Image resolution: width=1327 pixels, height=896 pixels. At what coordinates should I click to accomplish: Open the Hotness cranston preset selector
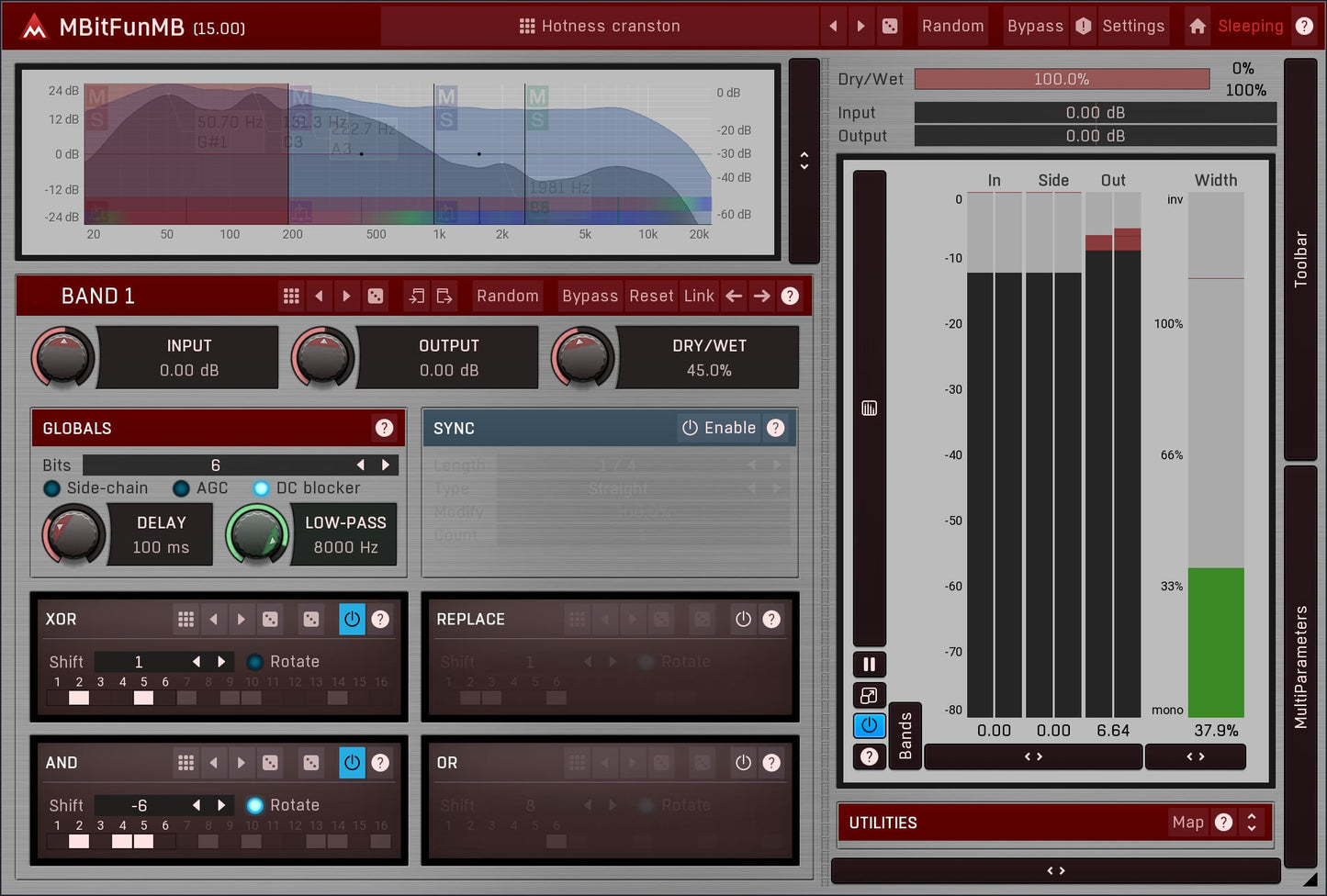(599, 27)
